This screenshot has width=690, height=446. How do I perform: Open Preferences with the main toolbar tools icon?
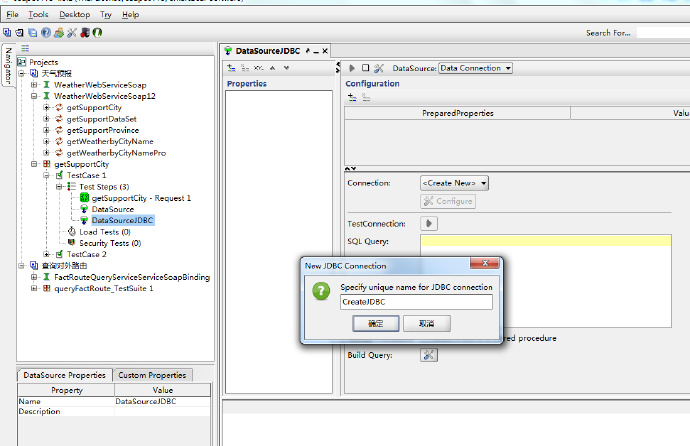point(72,33)
